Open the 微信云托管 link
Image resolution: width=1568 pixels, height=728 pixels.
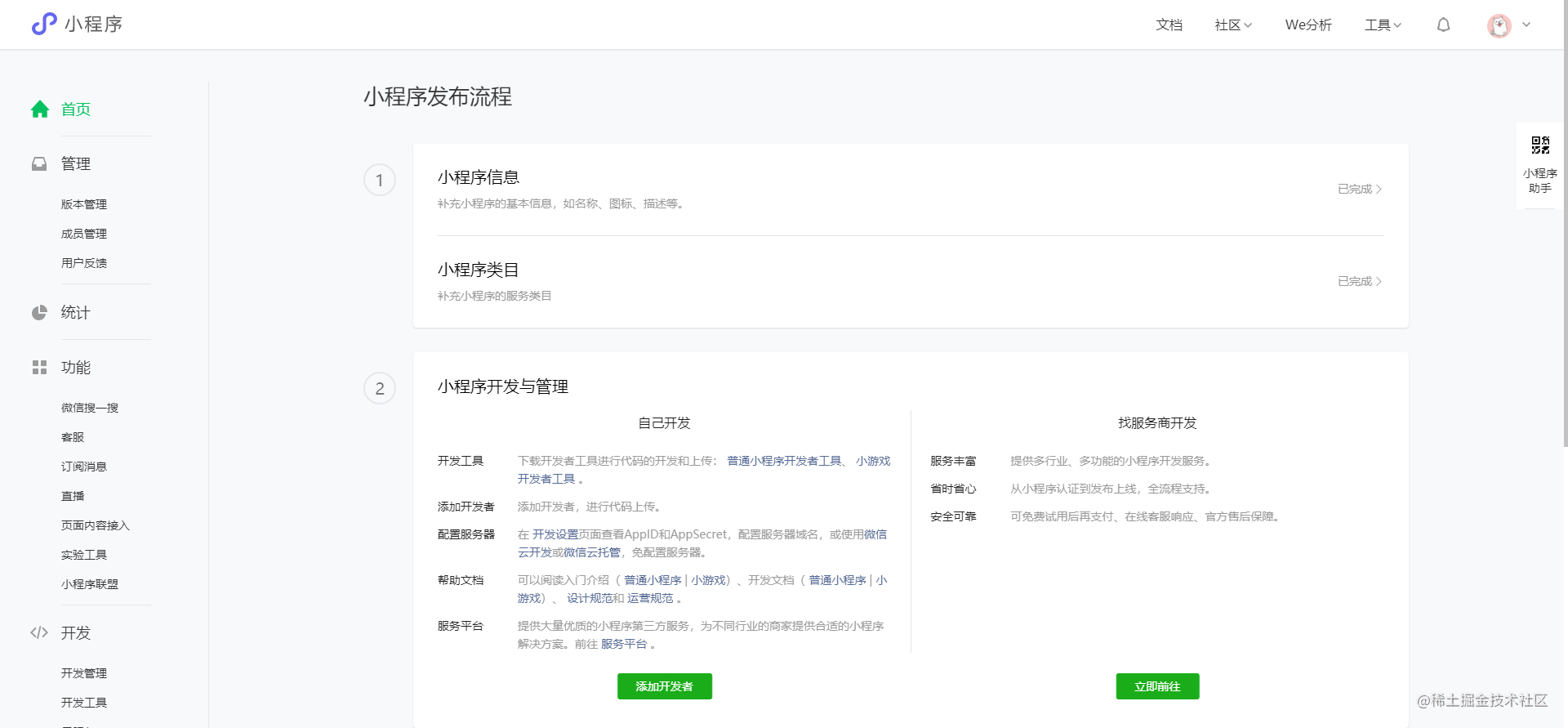pos(591,552)
